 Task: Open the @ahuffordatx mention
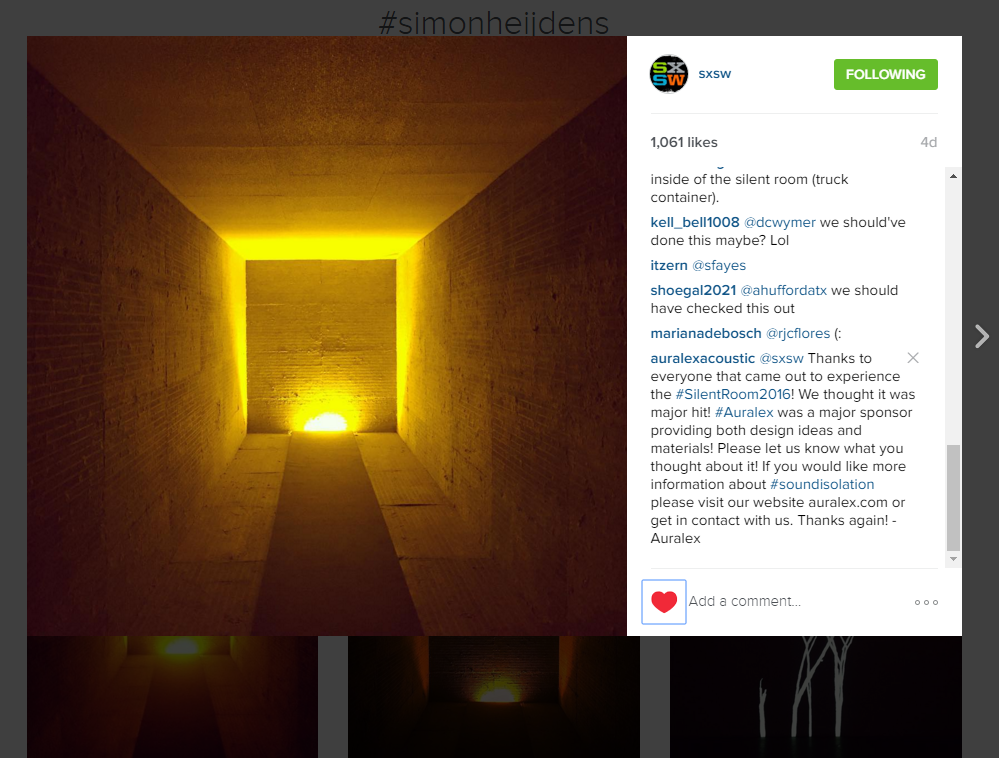[x=783, y=290]
